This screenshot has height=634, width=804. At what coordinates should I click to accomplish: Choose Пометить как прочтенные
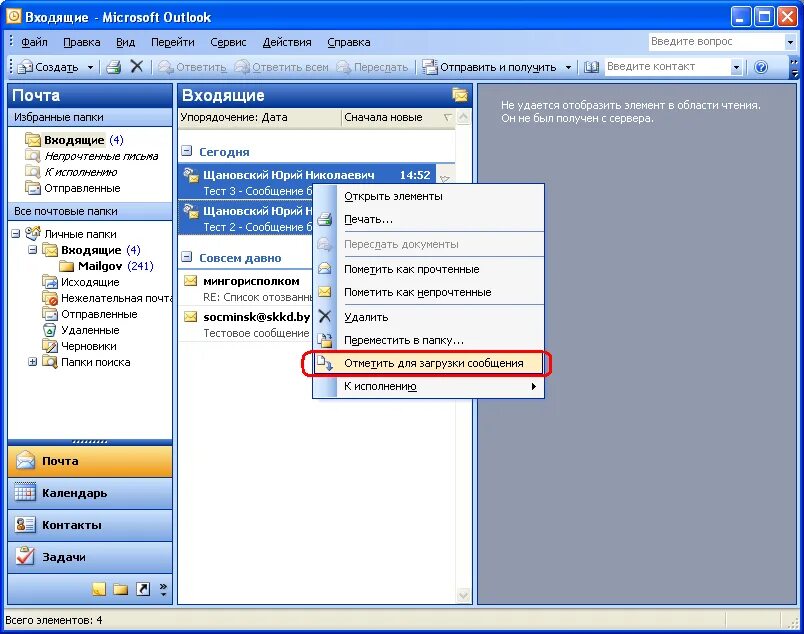point(429,269)
